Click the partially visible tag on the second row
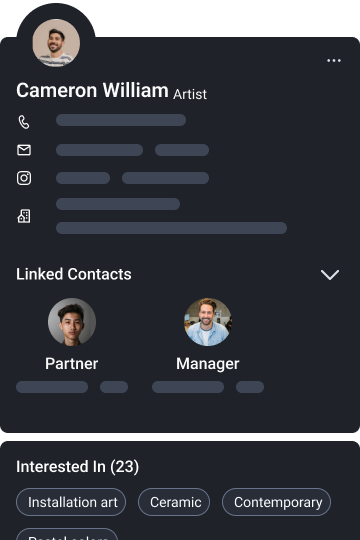The width and height of the screenshot is (360, 540). click(67, 534)
